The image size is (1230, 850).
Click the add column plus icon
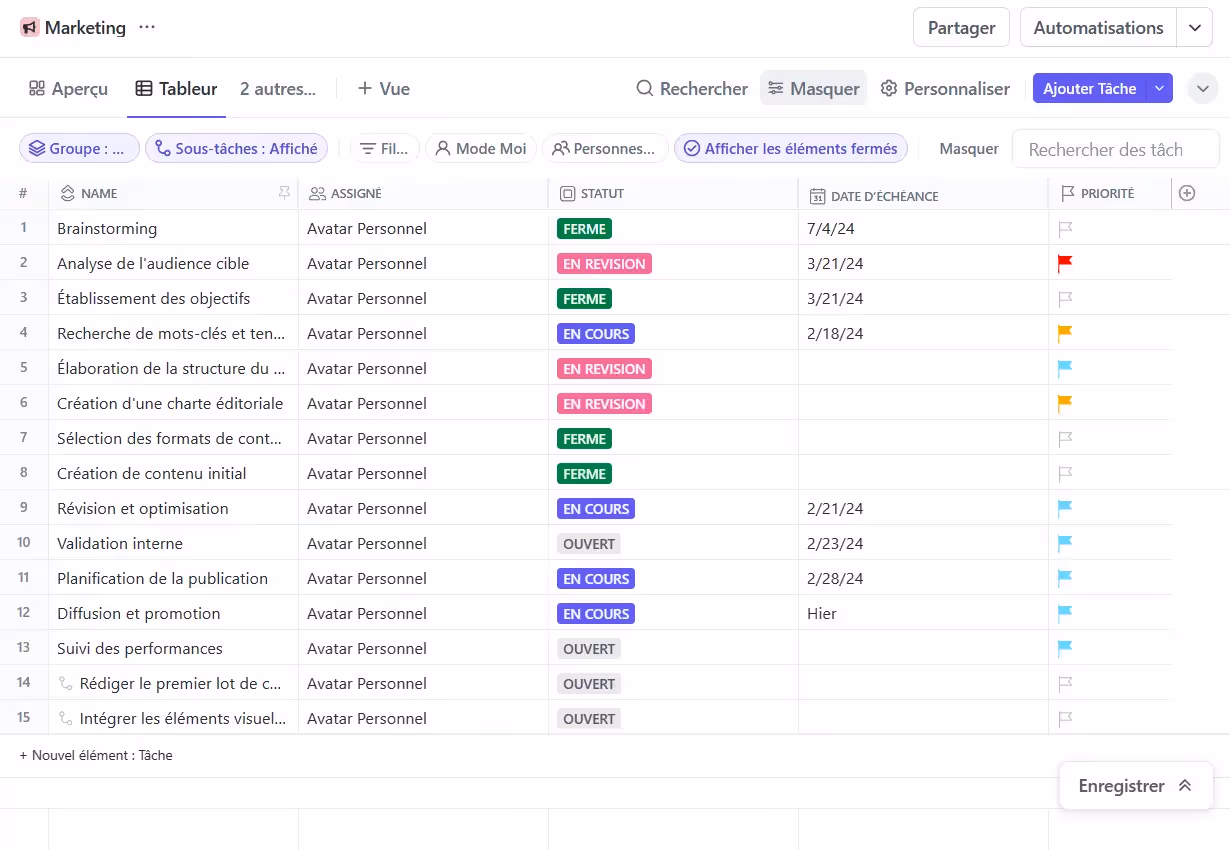click(1187, 194)
